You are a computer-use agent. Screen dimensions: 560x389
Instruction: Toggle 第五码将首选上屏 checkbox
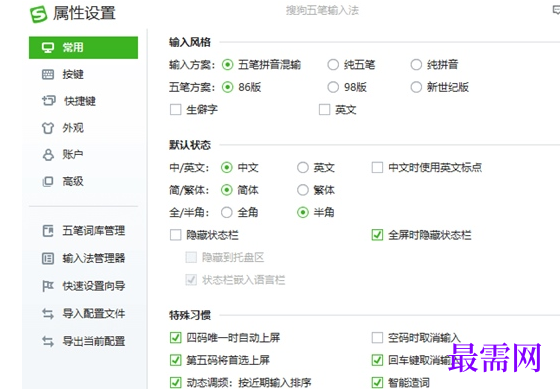[x=175, y=360]
